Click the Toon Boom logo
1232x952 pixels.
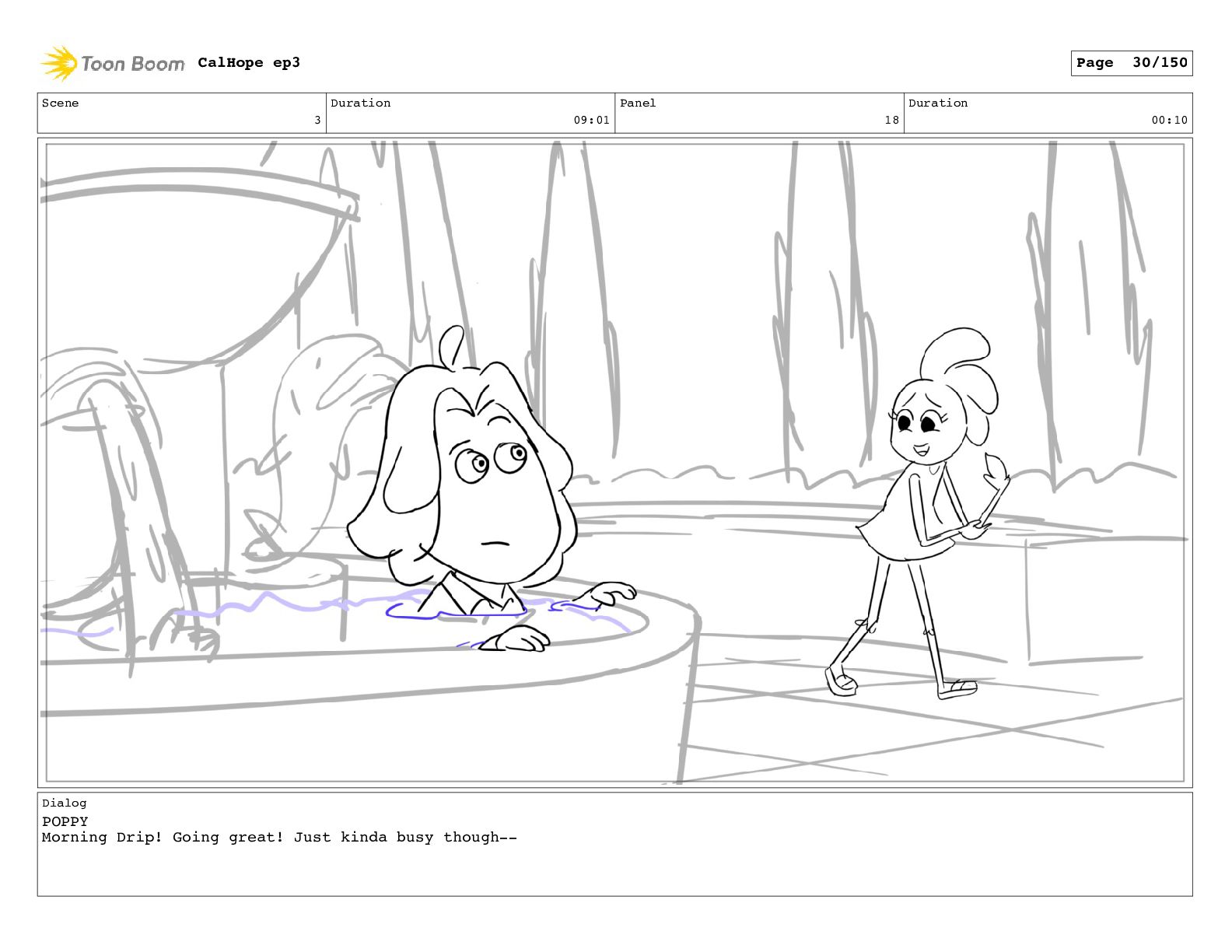[113, 63]
